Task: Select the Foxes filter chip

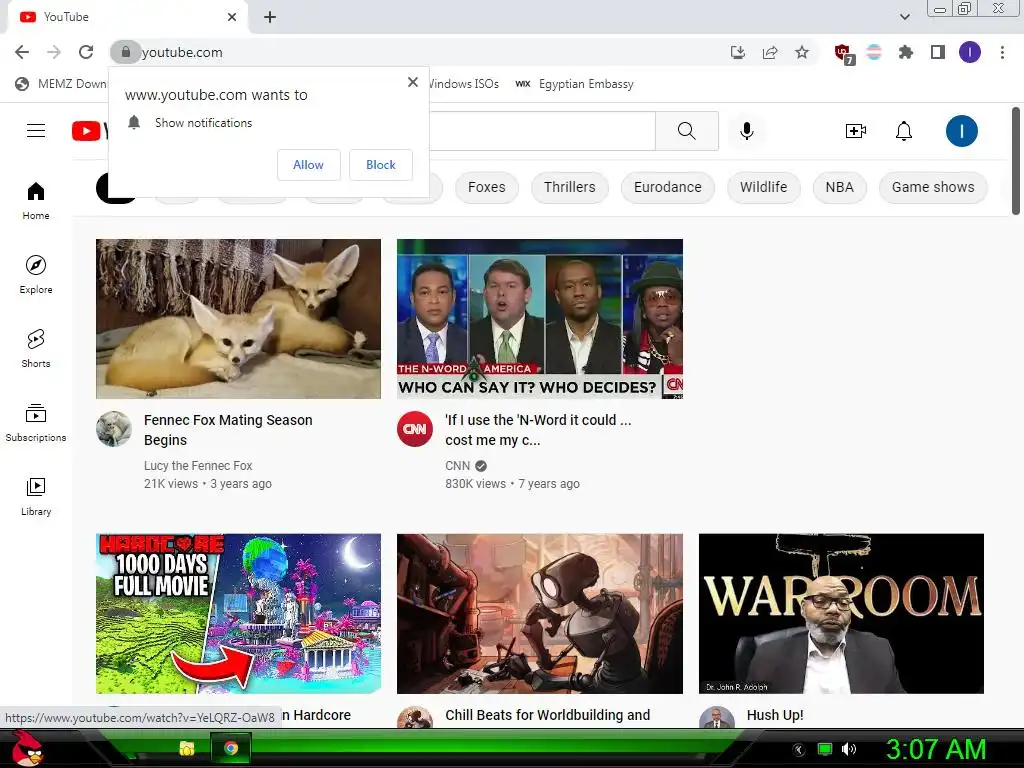Action: 487,187
